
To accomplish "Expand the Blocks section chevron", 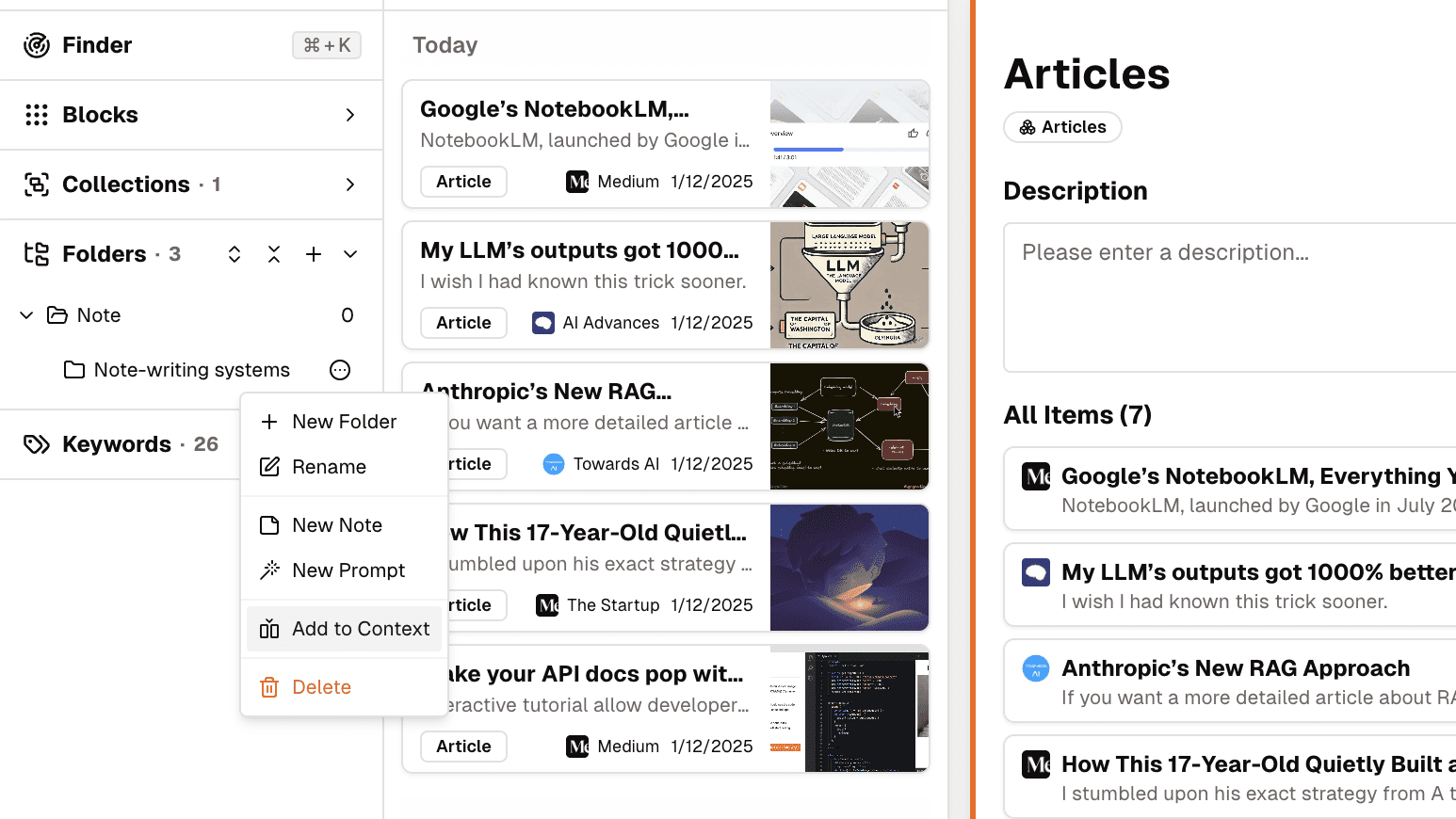I will (350, 115).
